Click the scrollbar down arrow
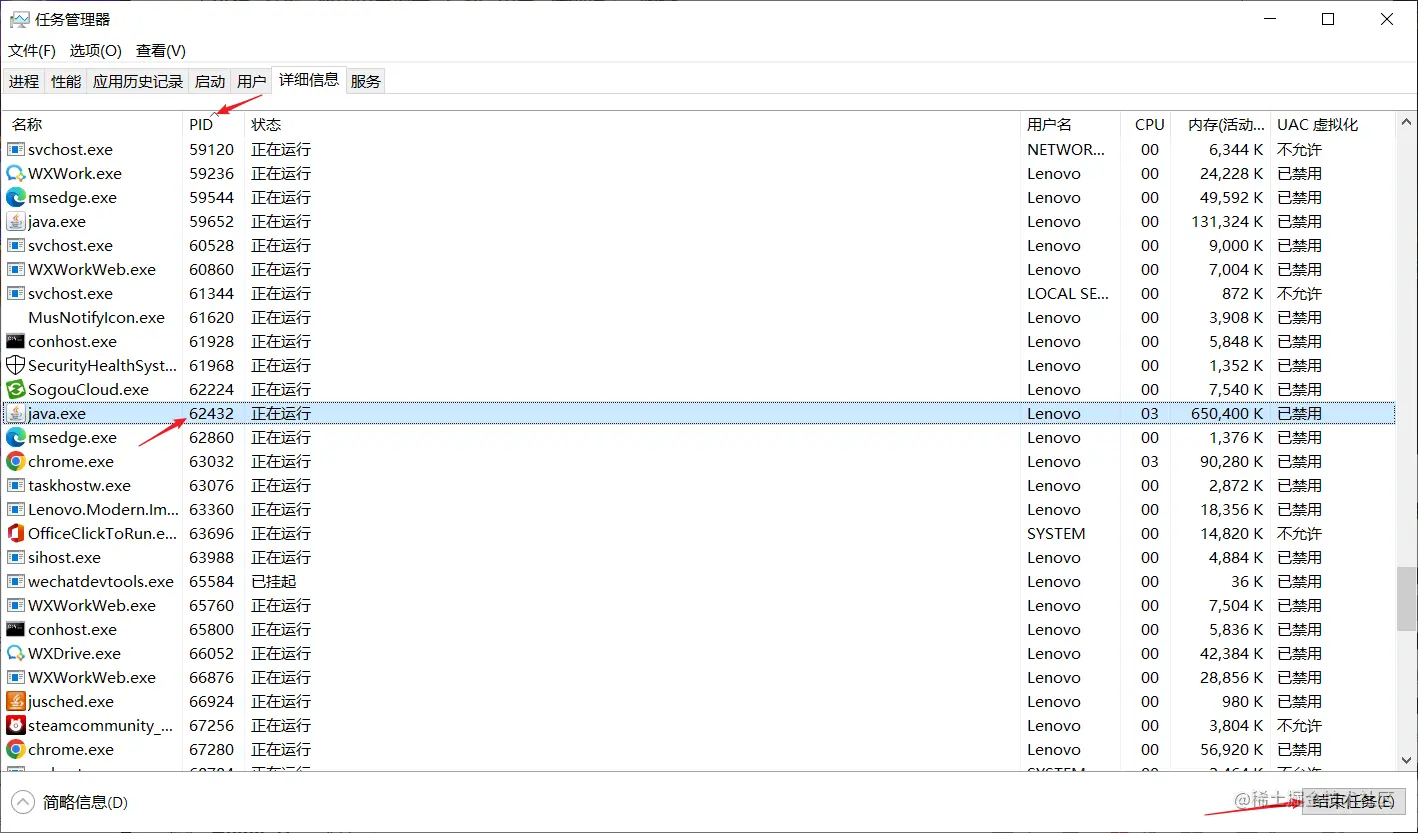Image resolution: width=1418 pixels, height=833 pixels. click(x=1407, y=762)
